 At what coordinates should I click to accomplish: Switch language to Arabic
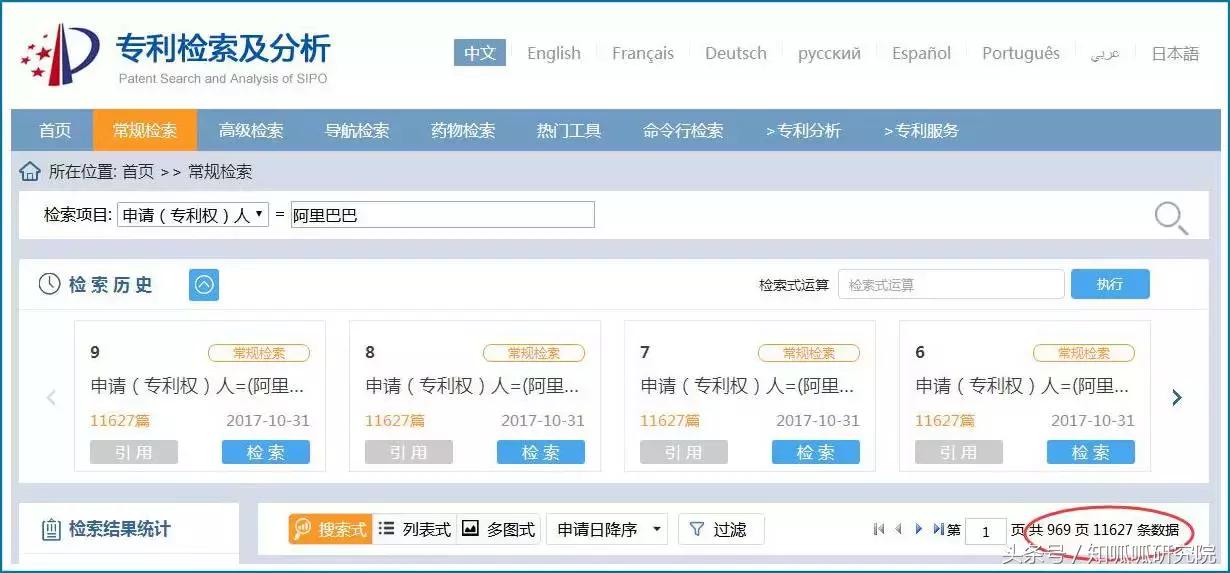pyautogui.click(x=1105, y=53)
